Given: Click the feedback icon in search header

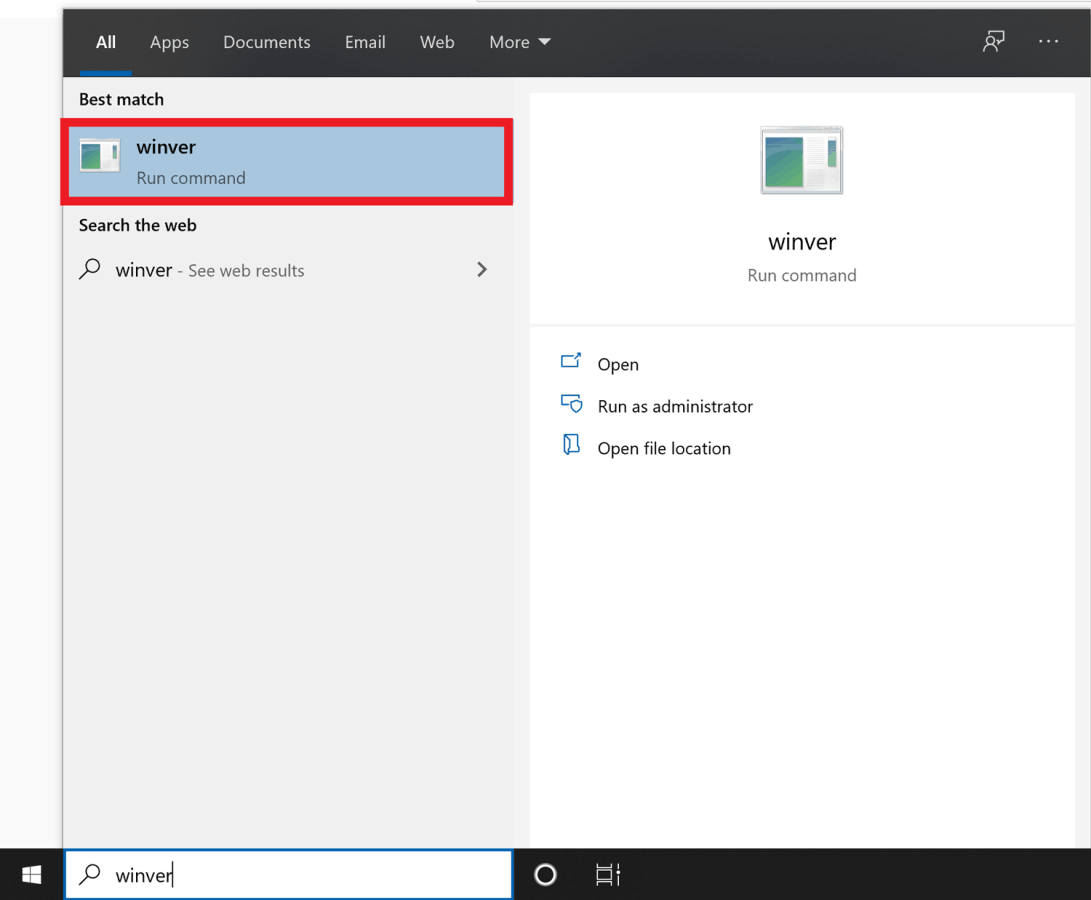Looking at the screenshot, I should tap(993, 42).
